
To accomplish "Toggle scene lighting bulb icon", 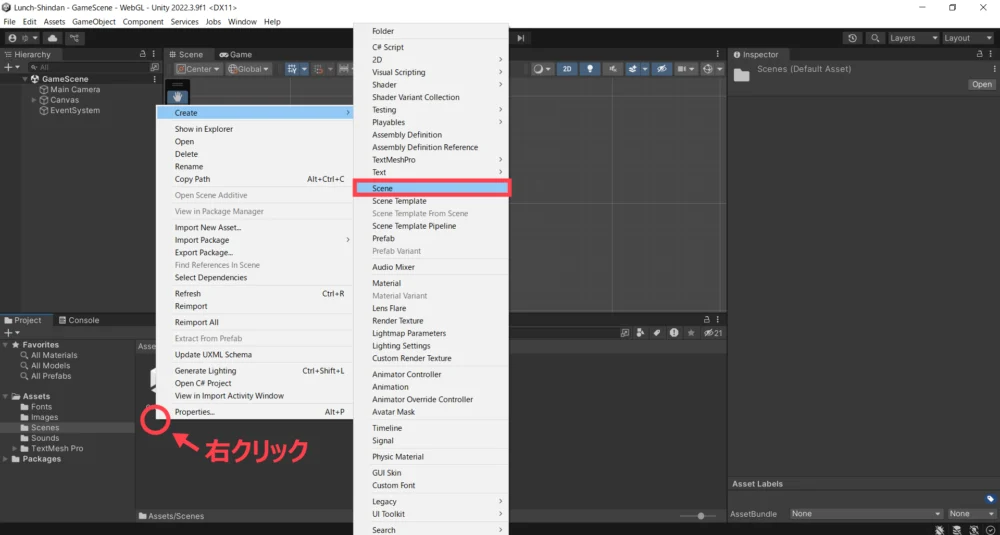I will (x=590, y=69).
